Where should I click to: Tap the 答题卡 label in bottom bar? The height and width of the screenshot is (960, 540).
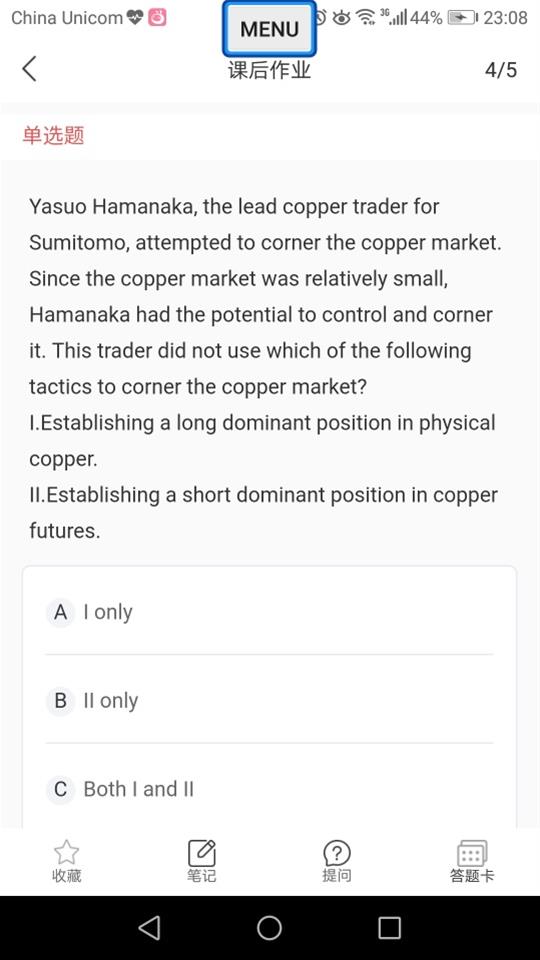pyautogui.click(x=472, y=876)
